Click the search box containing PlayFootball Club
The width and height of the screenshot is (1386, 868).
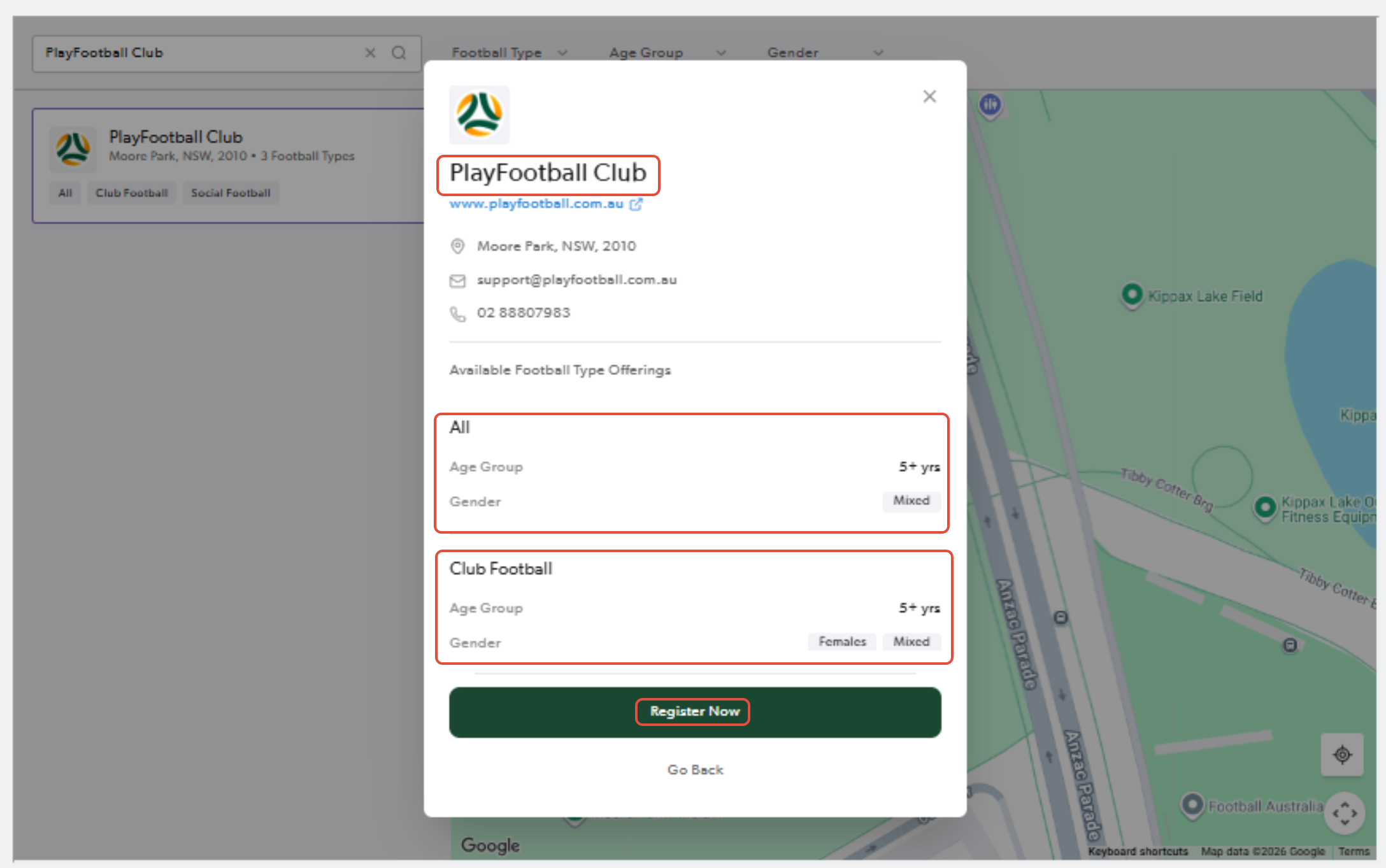click(x=227, y=53)
